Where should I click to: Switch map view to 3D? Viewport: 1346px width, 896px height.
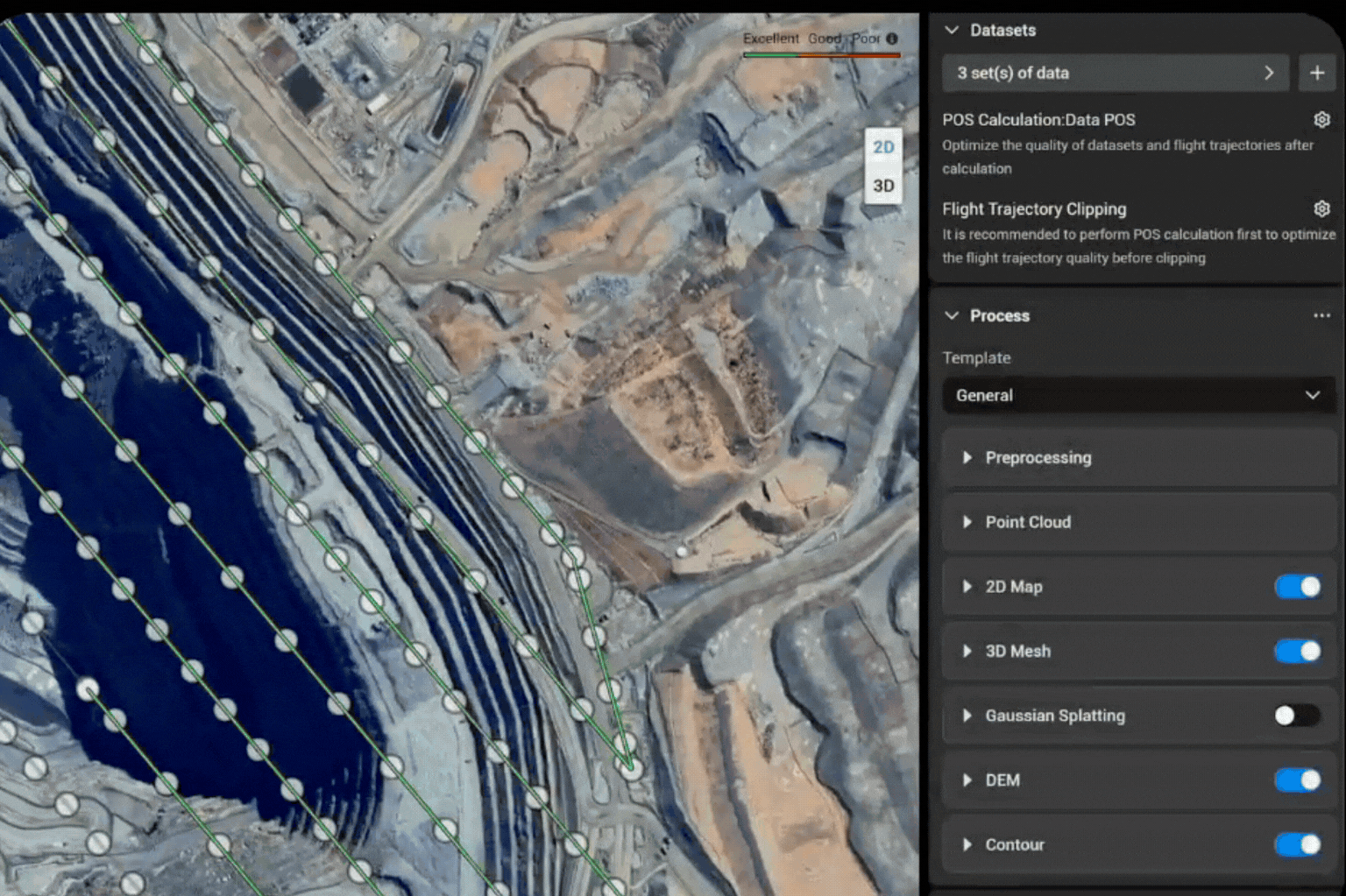tap(883, 186)
